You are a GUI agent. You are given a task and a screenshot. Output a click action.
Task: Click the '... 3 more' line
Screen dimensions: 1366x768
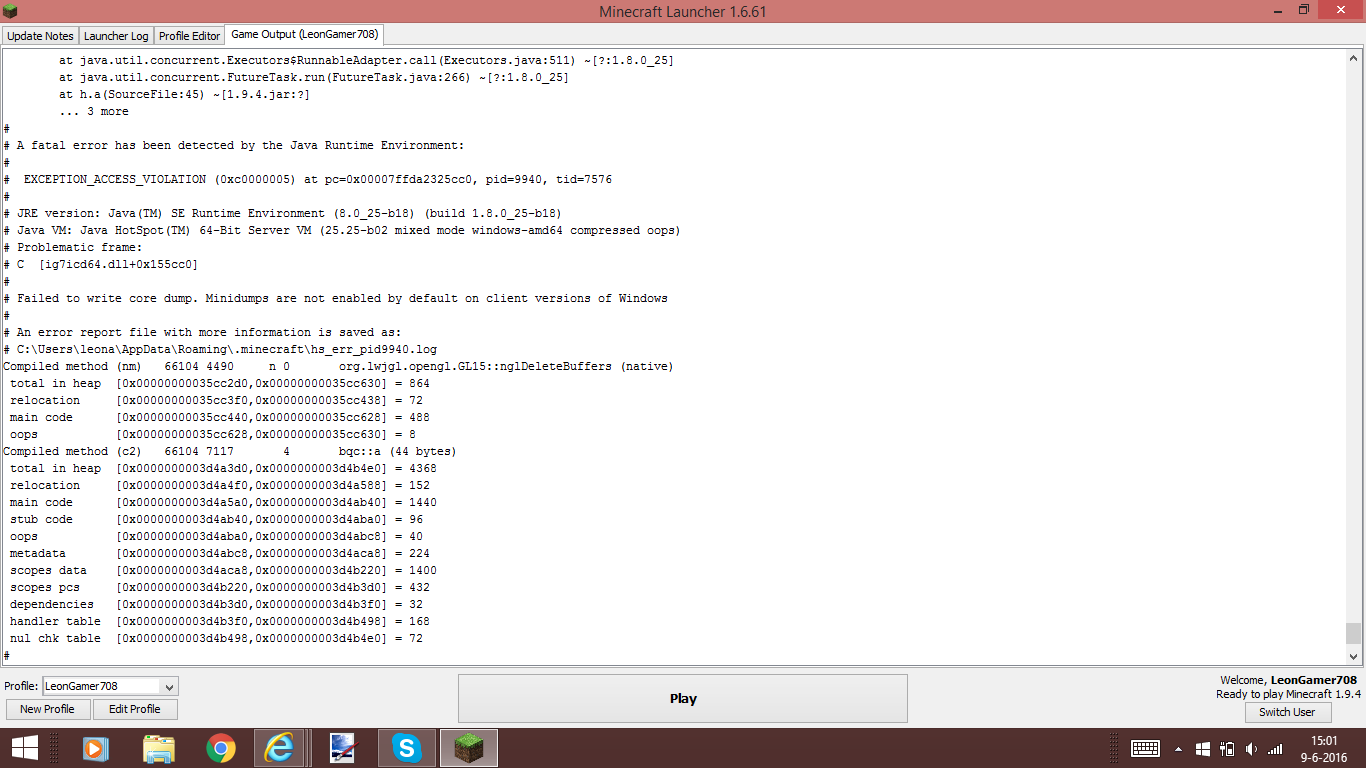click(x=94, y=112)
